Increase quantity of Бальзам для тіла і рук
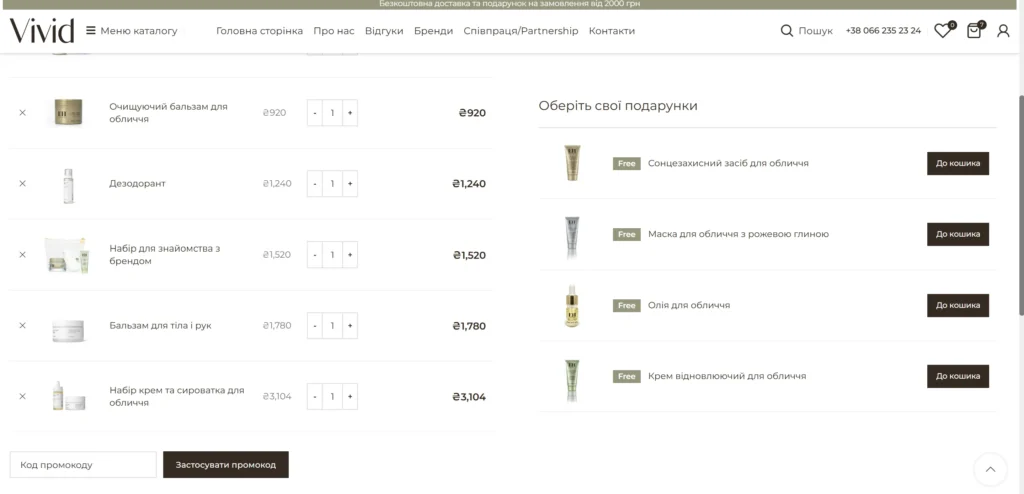The image size is (1024, 494). [350, 325]
